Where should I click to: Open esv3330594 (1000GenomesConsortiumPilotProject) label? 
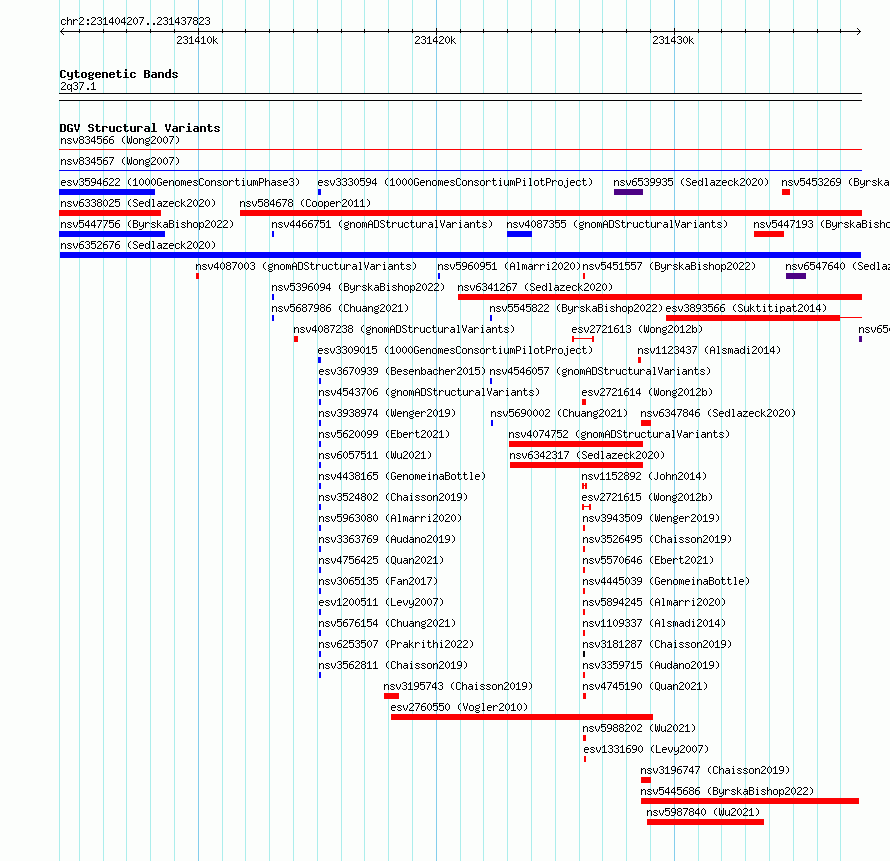455,182
